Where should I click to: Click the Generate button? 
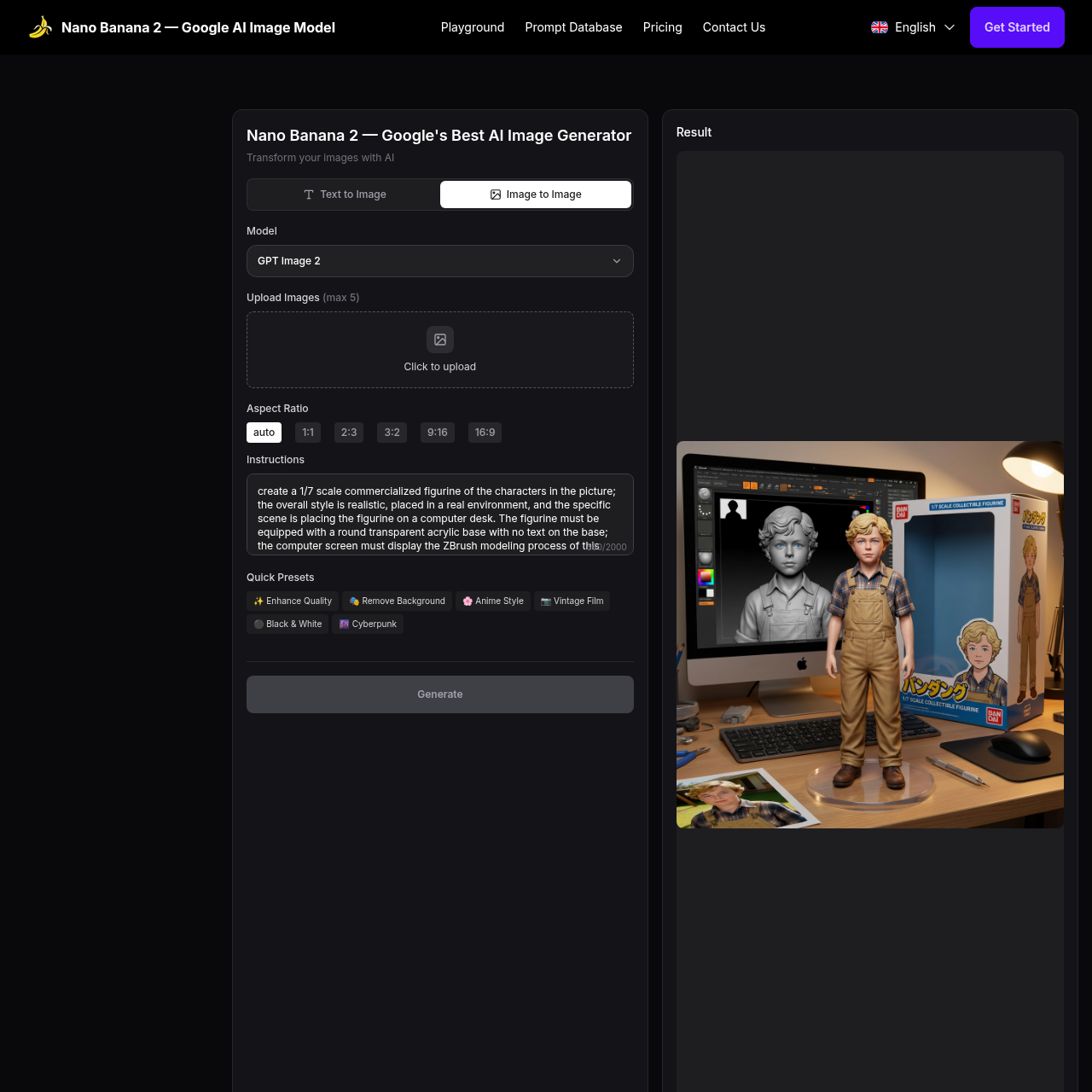coord(440,694)
